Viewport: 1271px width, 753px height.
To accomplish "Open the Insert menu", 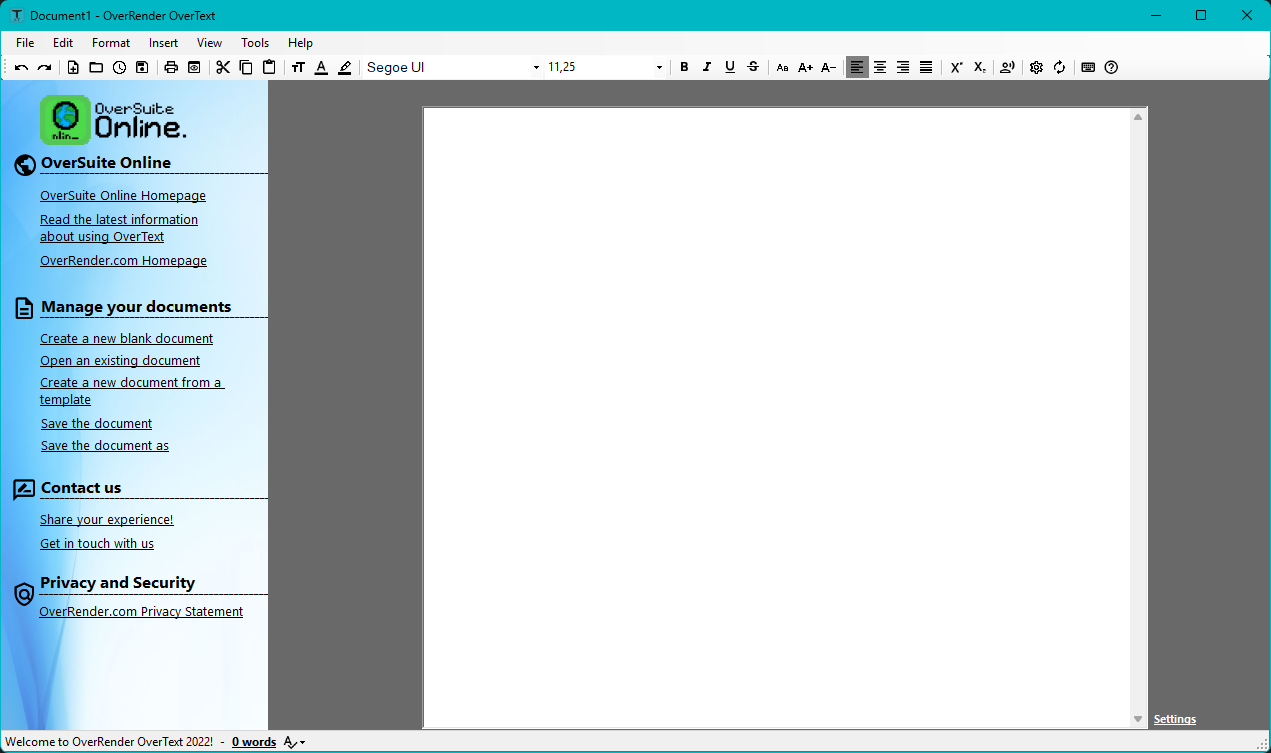I will tap(164, 43).
